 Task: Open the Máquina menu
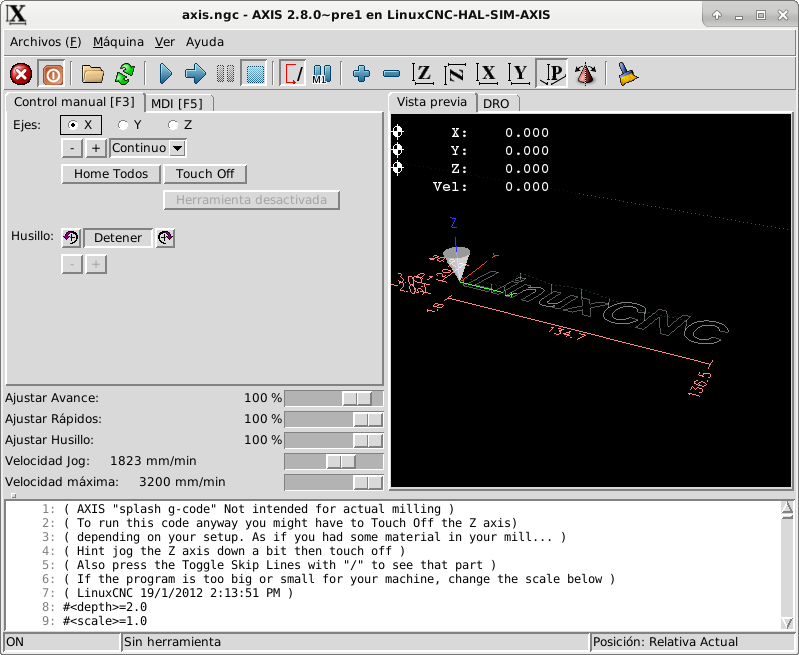[x=118, y=42]
